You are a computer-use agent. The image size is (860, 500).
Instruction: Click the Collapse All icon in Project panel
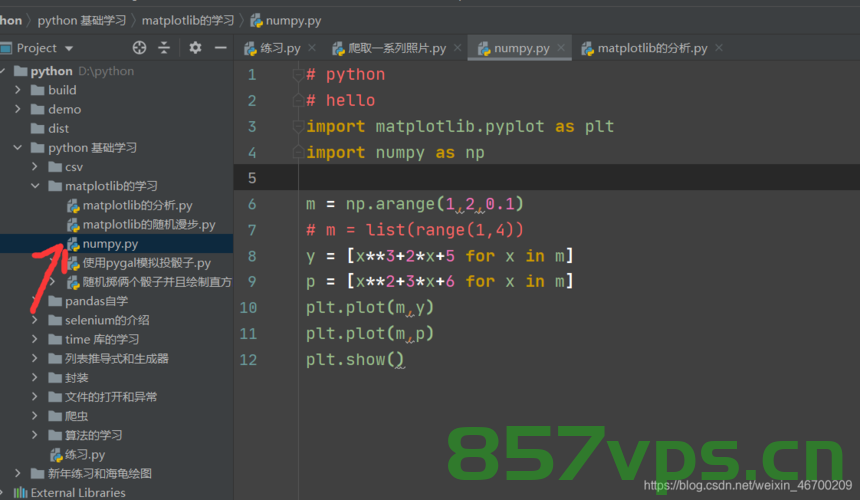coord(164,48)
